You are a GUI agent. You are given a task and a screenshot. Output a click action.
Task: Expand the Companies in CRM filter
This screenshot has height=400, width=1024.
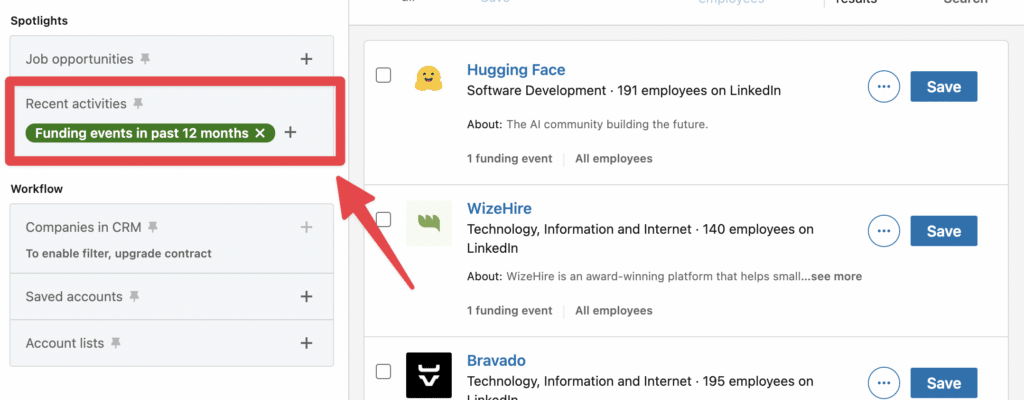click(x=306, y=227)
